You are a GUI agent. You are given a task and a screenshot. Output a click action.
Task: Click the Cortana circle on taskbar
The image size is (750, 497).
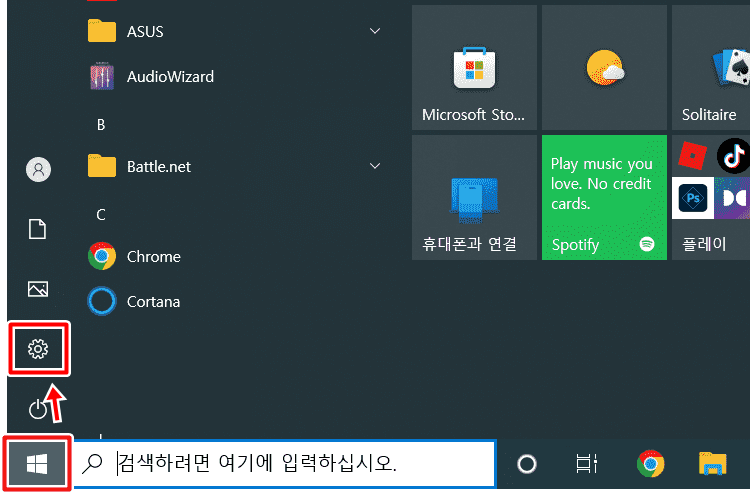click(527, 464)
